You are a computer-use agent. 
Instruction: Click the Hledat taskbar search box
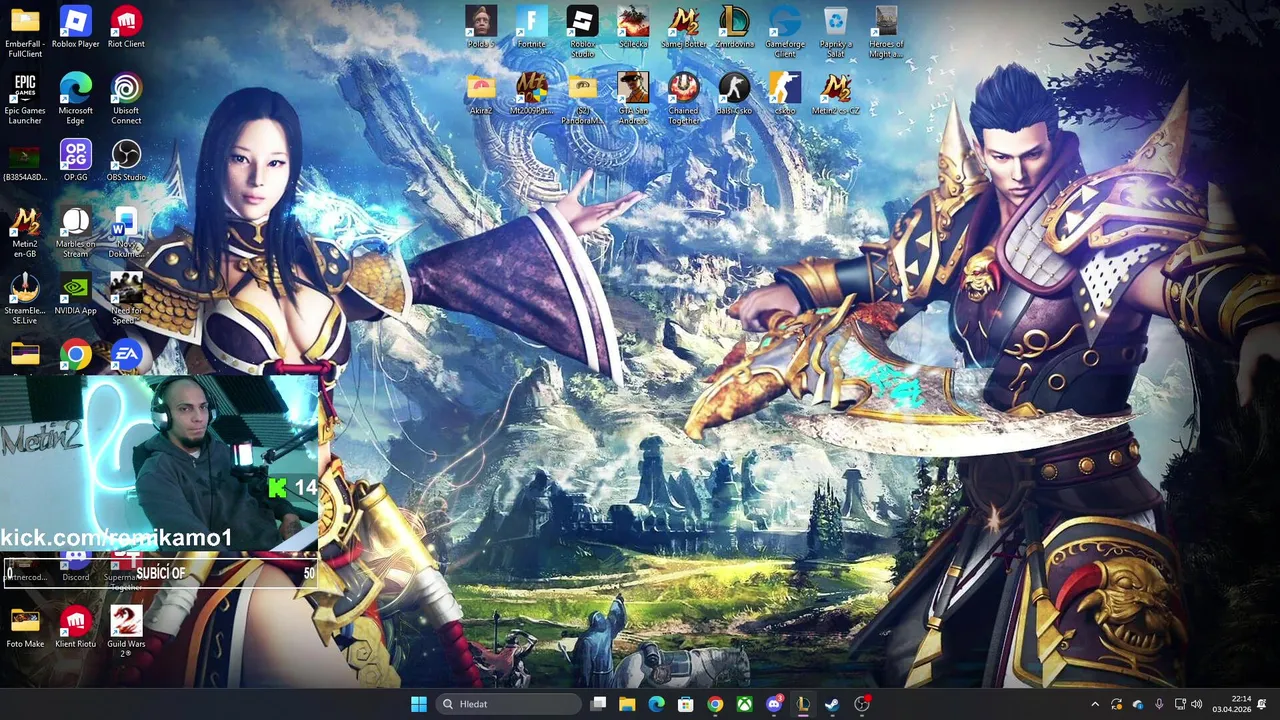(x=509, y=704)
